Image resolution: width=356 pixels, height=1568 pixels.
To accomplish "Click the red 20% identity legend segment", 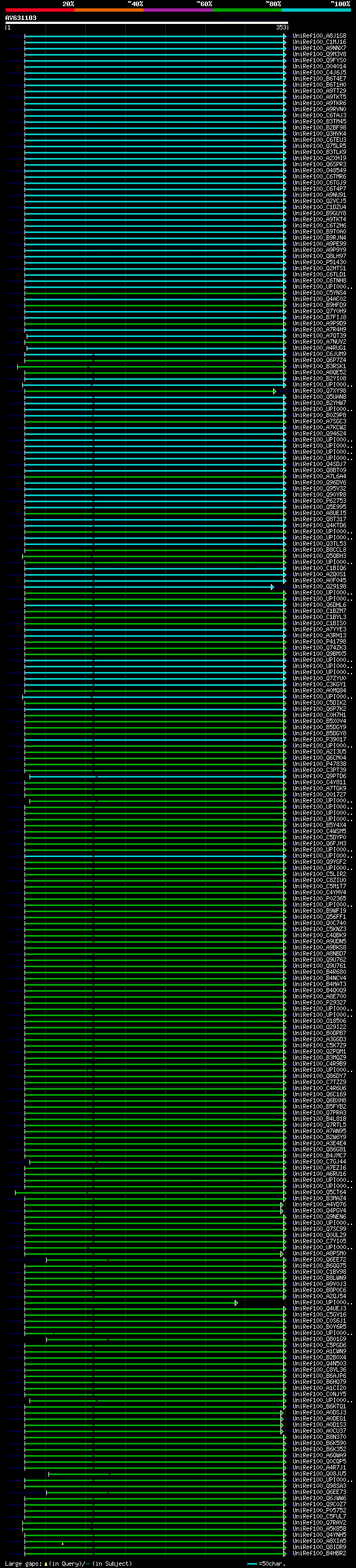I will (39, 10).
